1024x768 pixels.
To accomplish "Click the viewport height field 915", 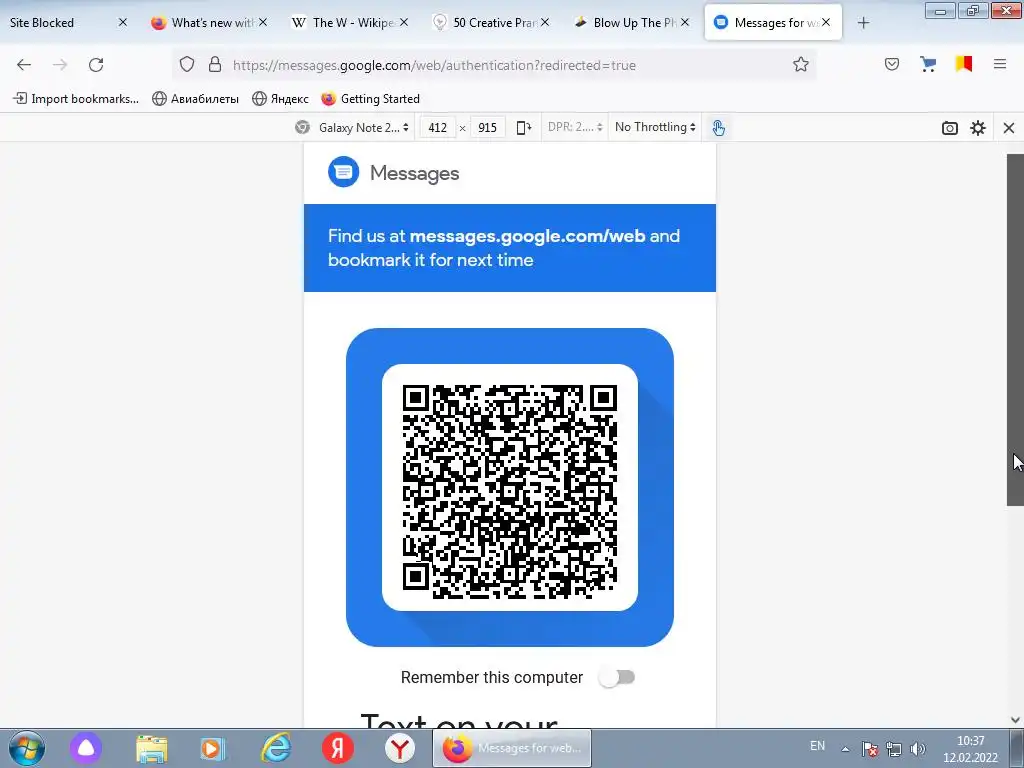I will click(487, 127).
